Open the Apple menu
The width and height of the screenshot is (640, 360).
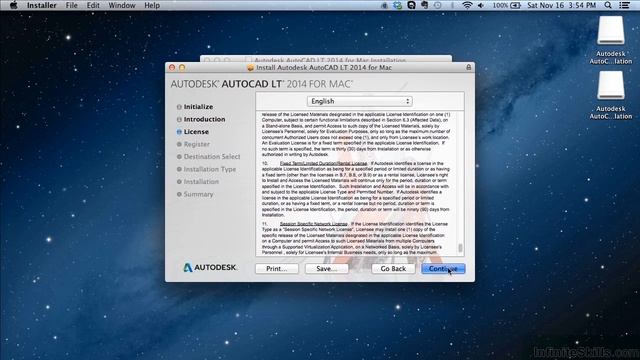(x=13, y=5)
